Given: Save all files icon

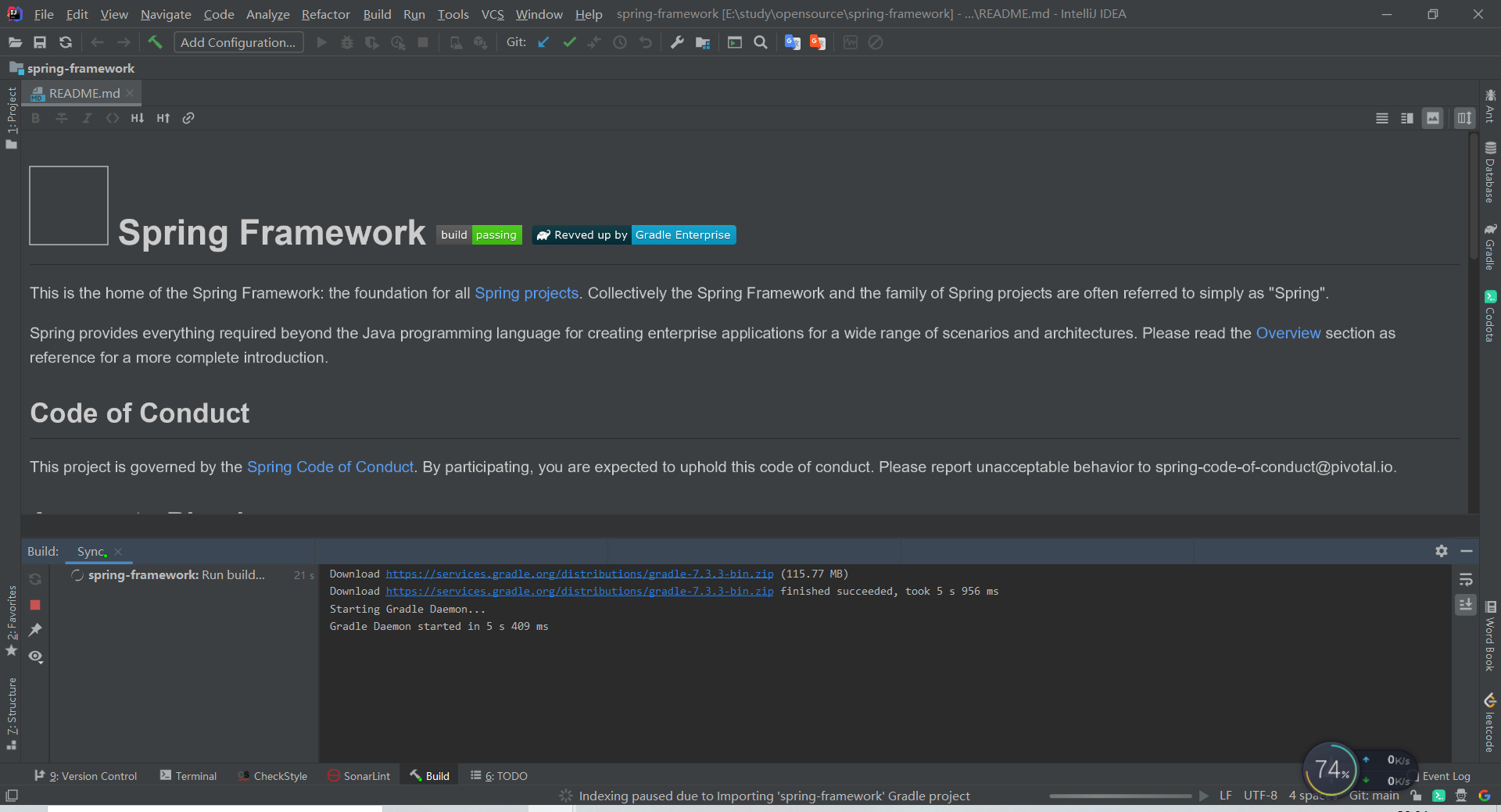Looking at the screenshot, I should click(x=40, y=42).
